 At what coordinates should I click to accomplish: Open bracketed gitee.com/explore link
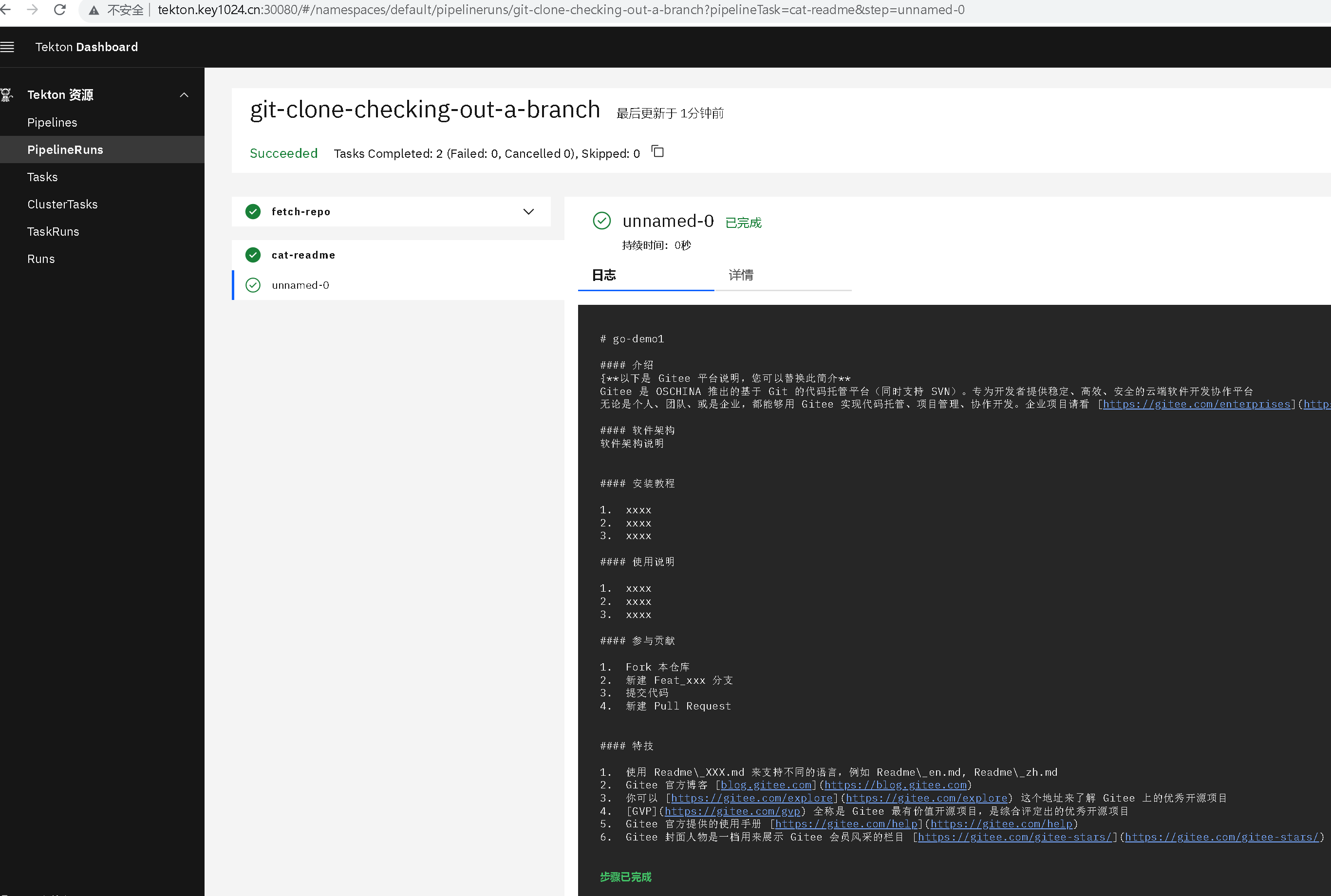click(751, 798)
